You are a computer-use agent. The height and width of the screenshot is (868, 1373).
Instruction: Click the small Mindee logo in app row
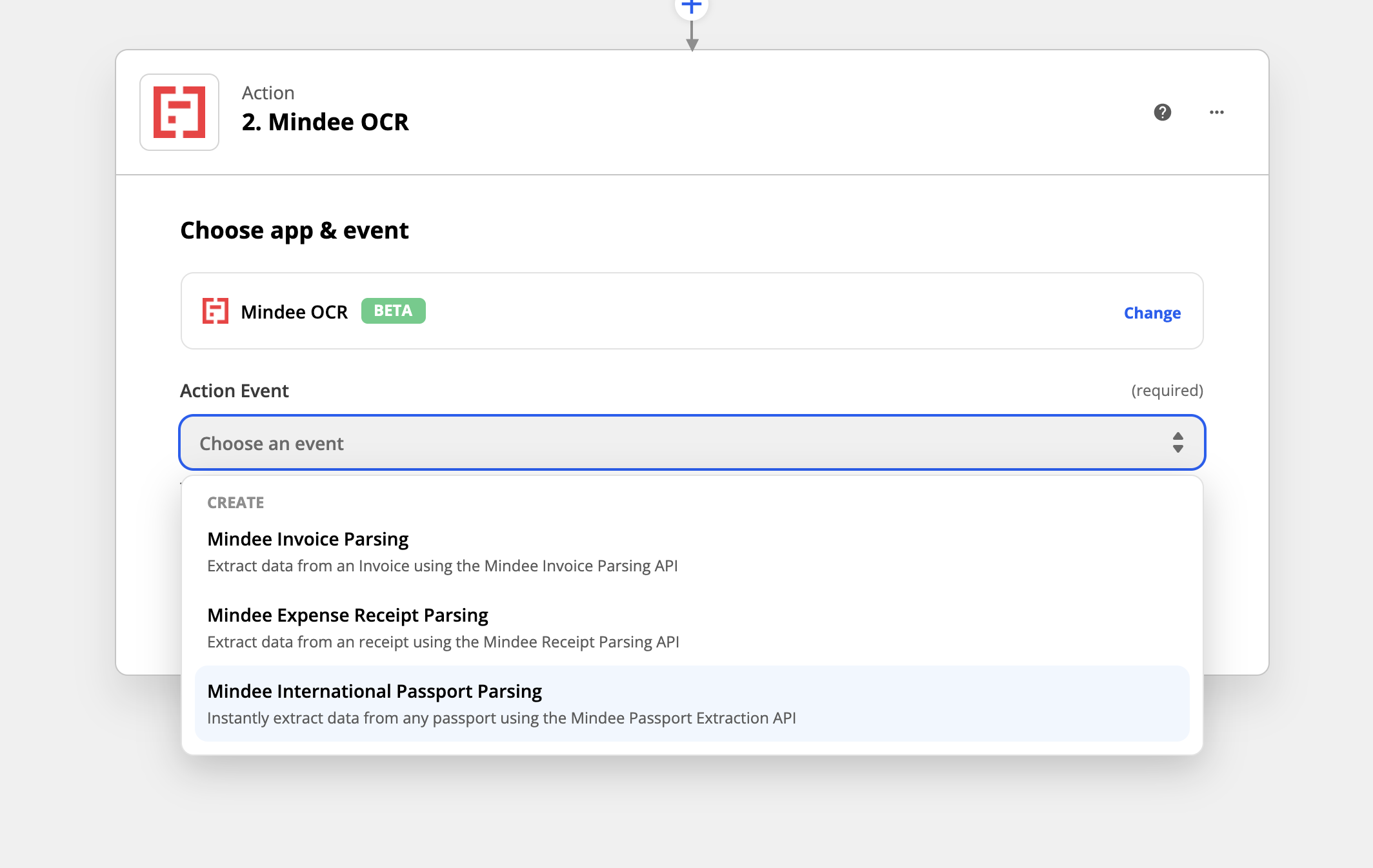click(x=215, y=311)
